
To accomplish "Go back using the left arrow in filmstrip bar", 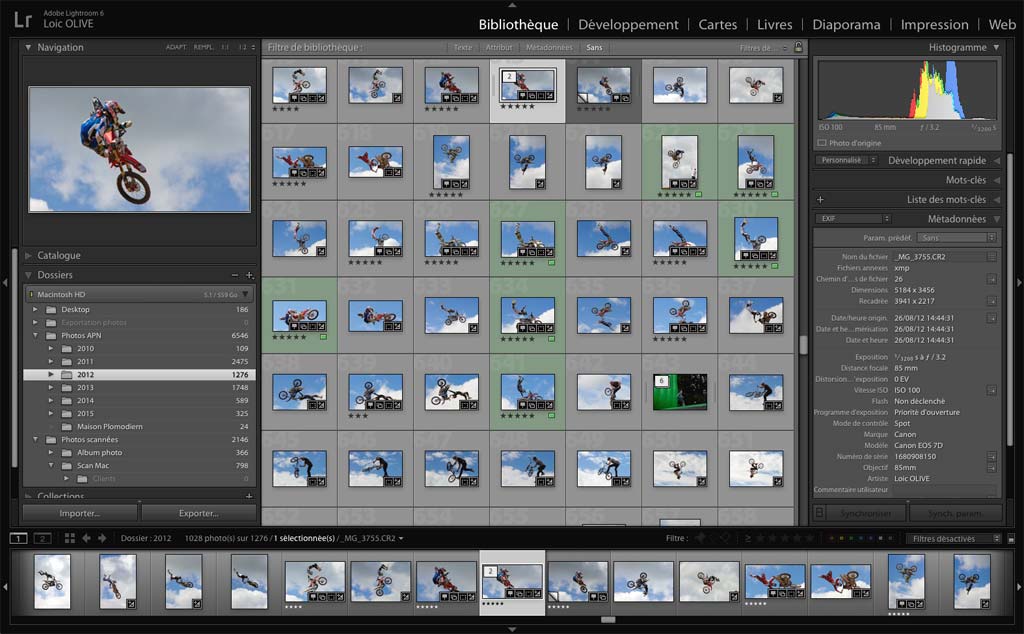I will [86, 538].
